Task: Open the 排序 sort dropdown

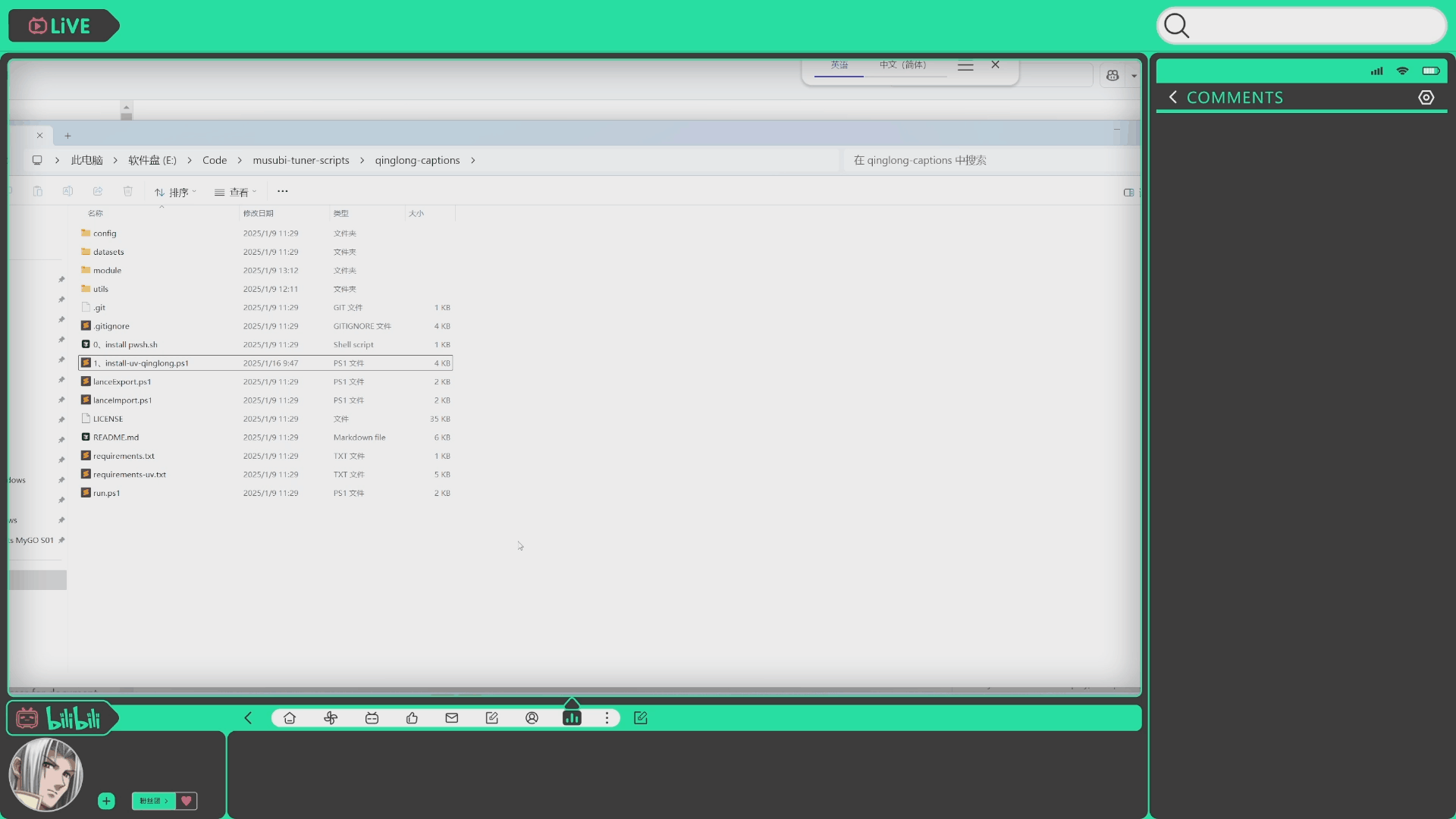Action: tap(175, 193)
